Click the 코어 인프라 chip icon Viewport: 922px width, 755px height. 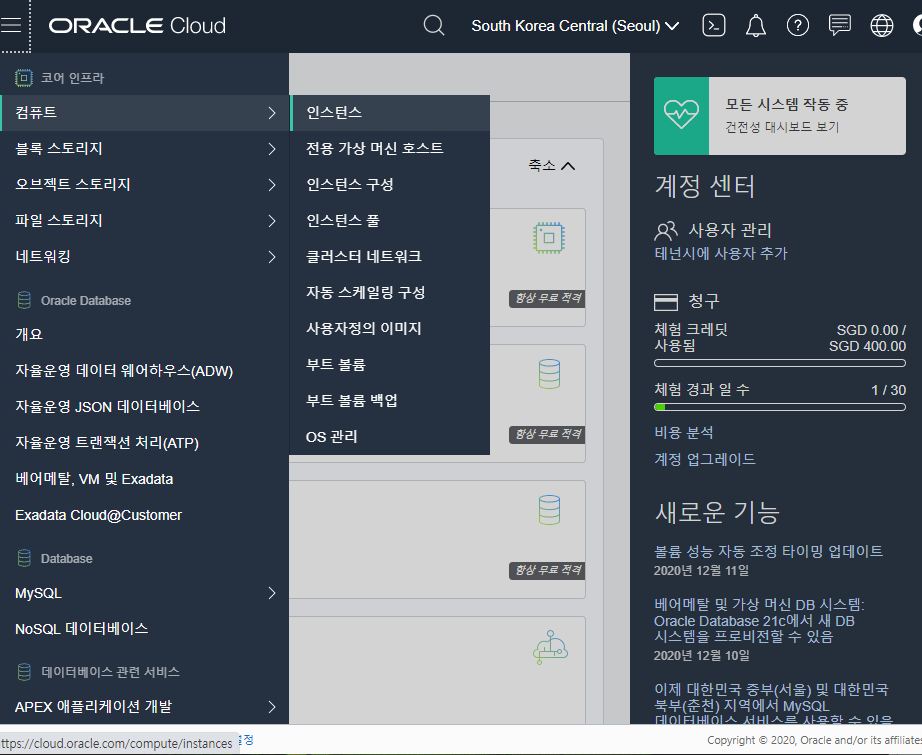coord(24,78)
